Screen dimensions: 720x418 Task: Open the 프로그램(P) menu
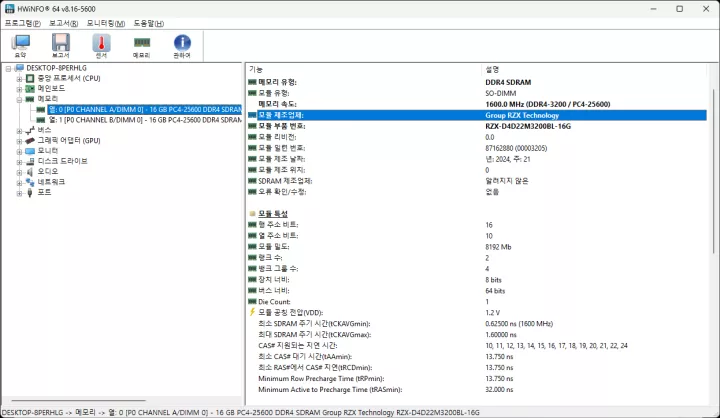pyautogui.click(x=22, y=23)
